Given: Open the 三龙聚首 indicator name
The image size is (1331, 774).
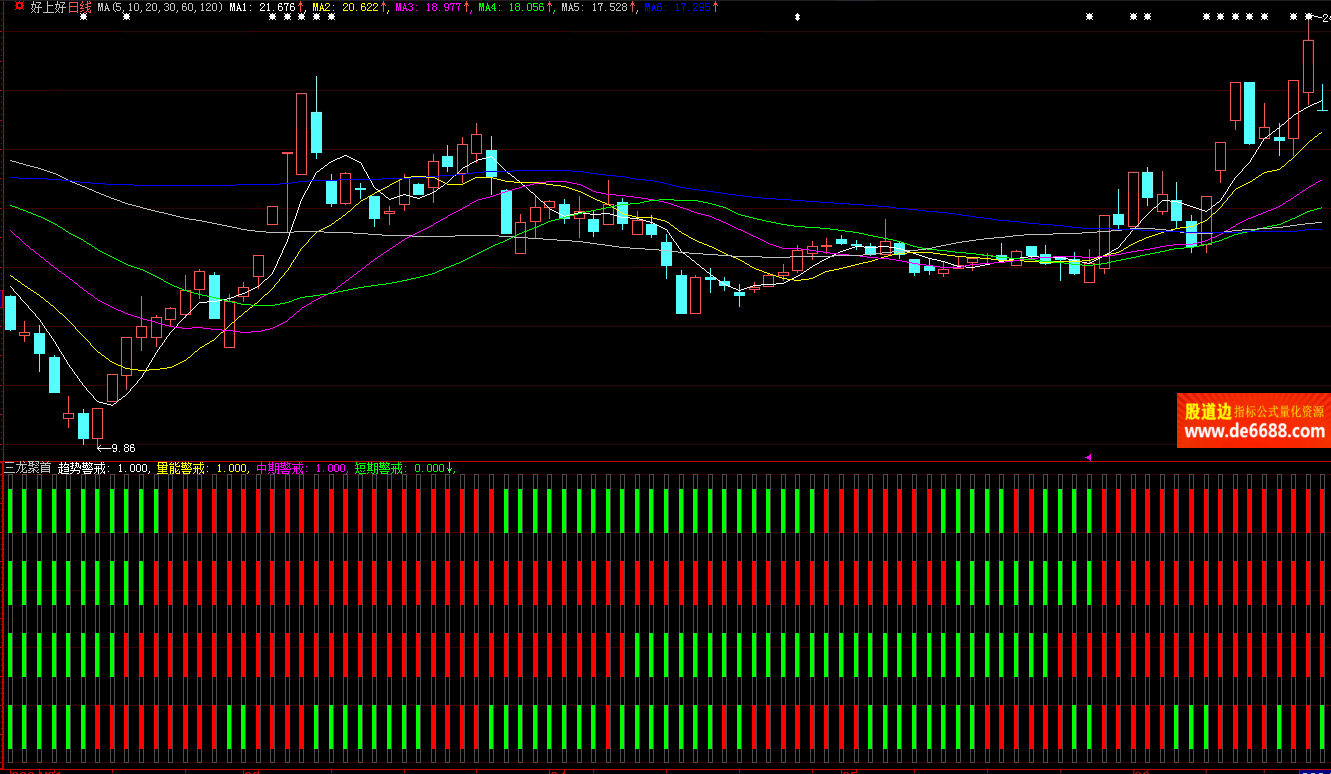Looking at the screenshot, I should click(28, 468).
